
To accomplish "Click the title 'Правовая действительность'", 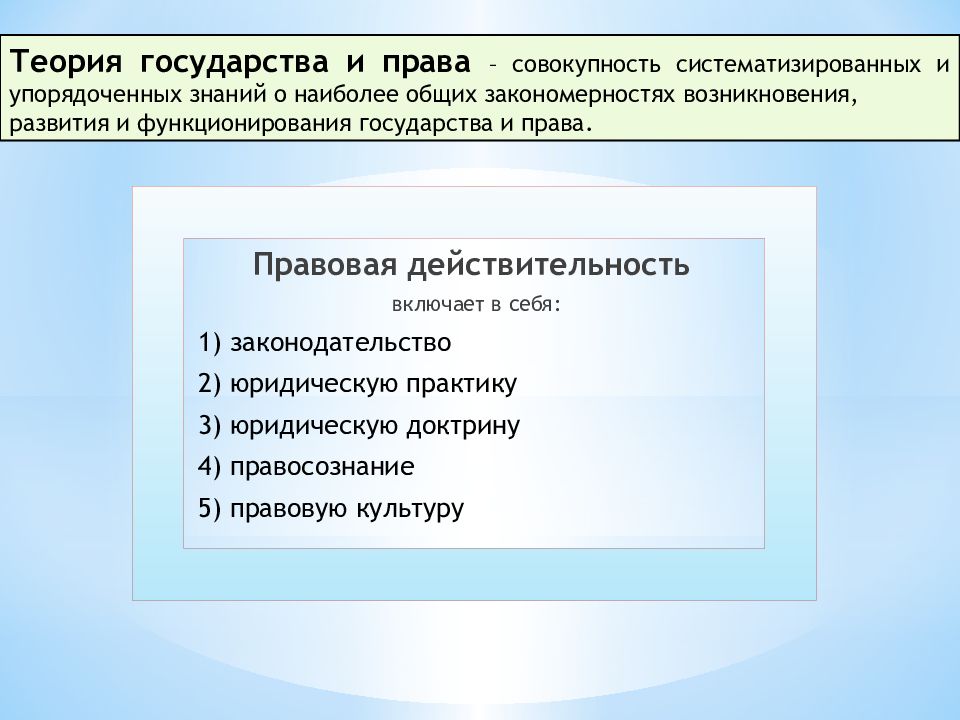I will click(471, 264).
